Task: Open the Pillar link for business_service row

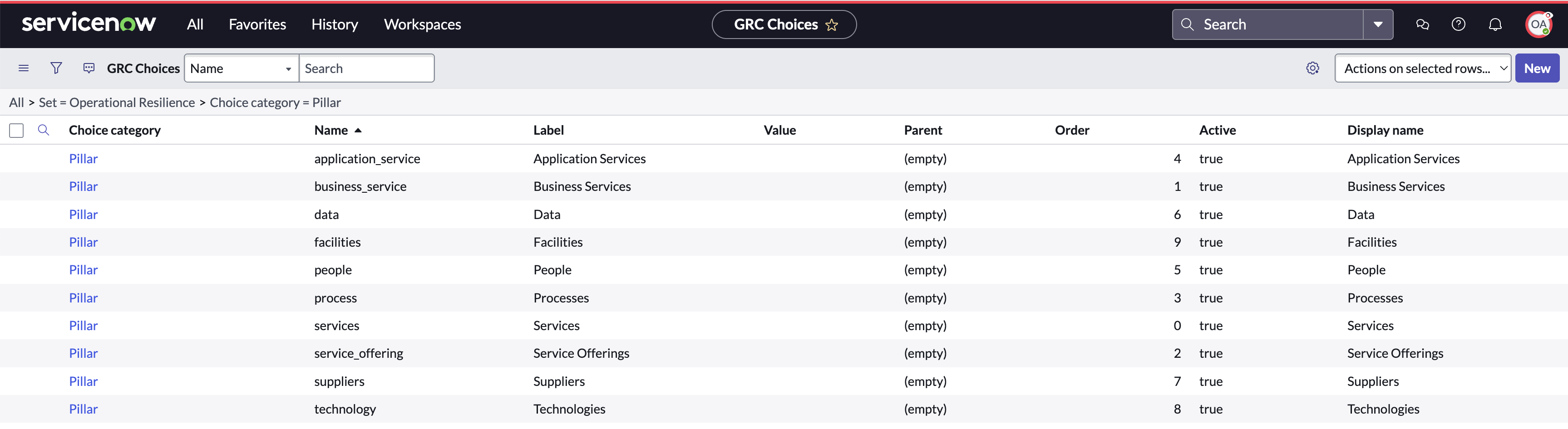Action: click(84, 186)
